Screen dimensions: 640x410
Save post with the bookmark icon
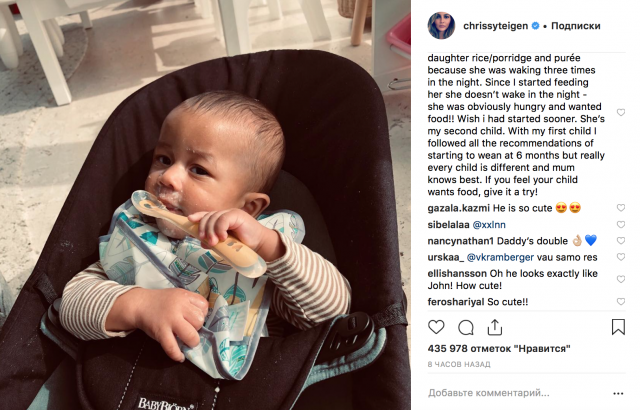(618, 327)
